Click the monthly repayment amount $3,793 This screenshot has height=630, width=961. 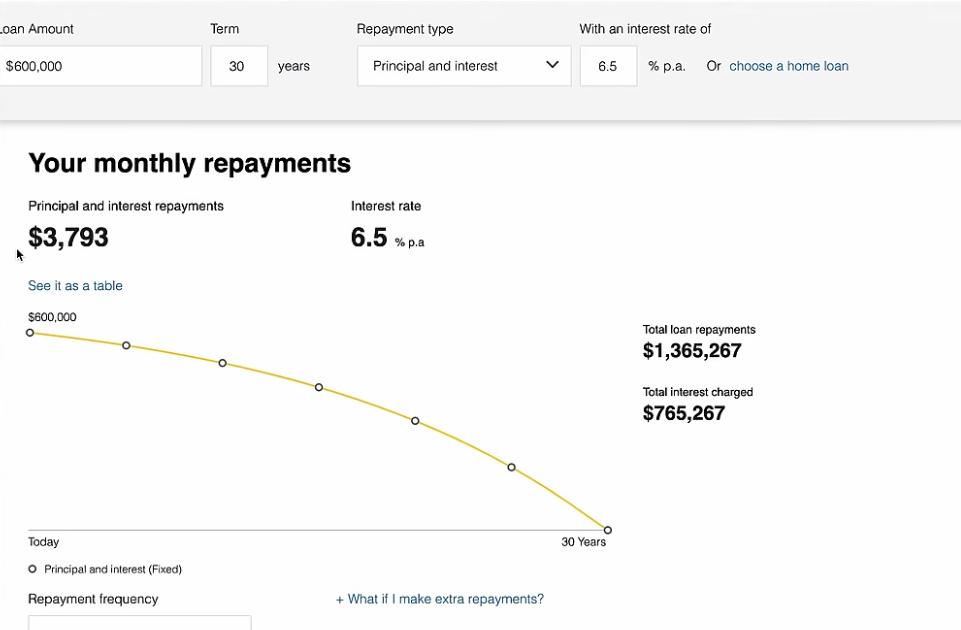(69, 237)
